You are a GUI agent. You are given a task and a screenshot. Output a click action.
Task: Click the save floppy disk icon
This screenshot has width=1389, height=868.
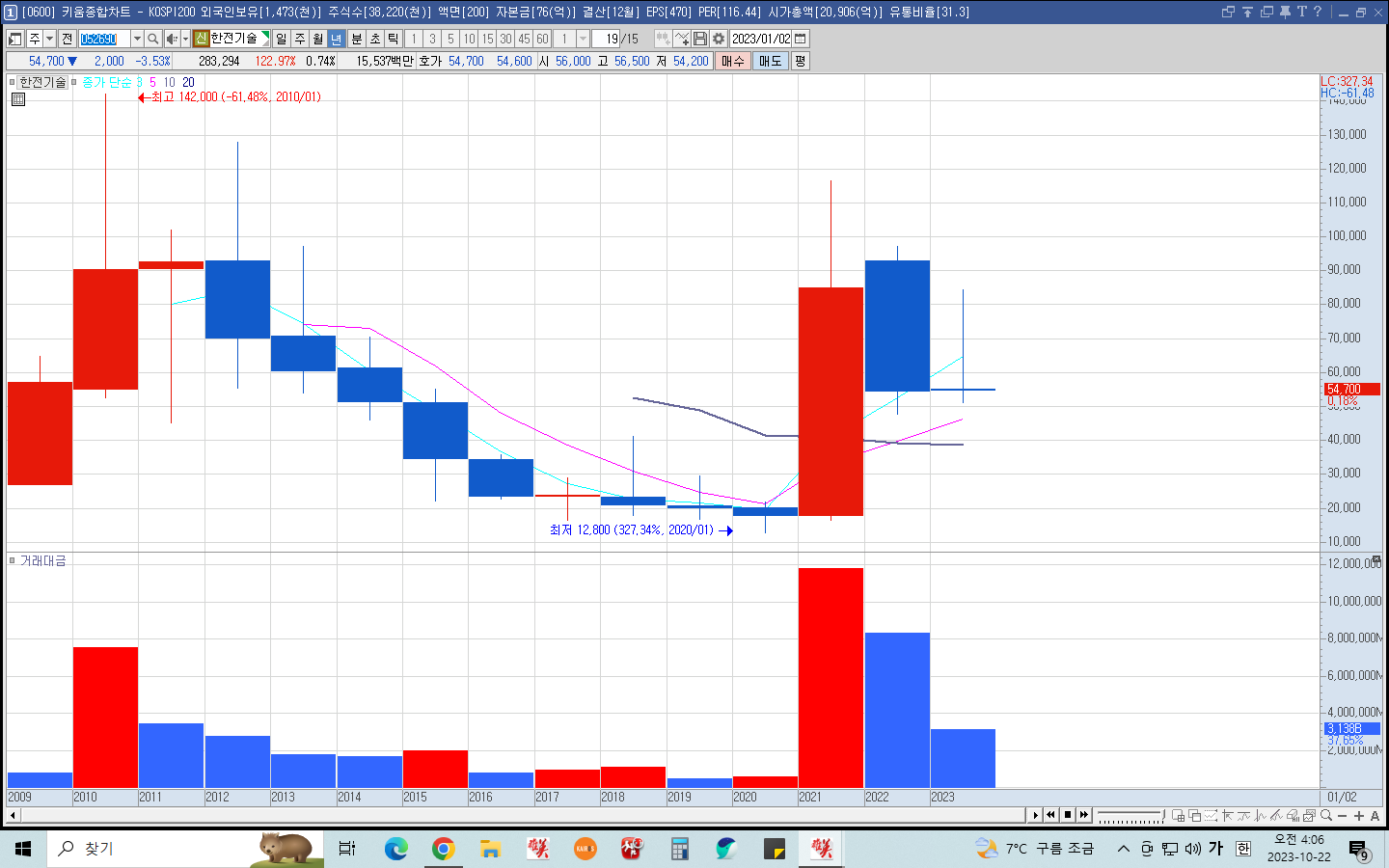[700, 39]
